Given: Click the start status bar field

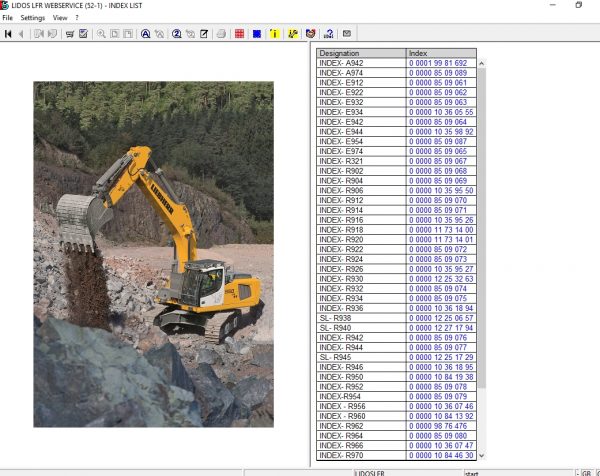Looking at the screenshot, I should tap(518, 473).
